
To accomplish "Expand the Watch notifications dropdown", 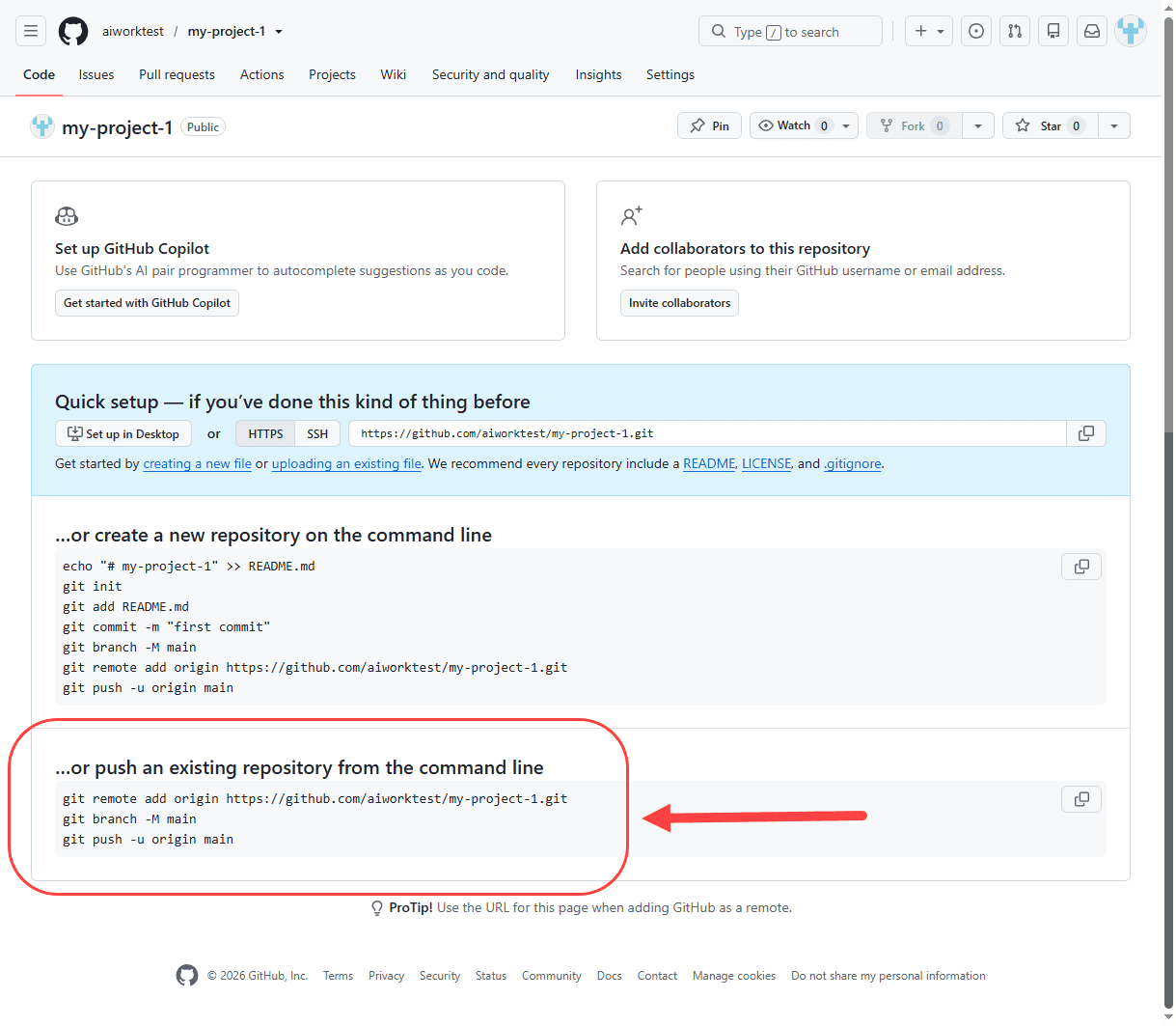I will pyautogui.click(x=804, y=125).
